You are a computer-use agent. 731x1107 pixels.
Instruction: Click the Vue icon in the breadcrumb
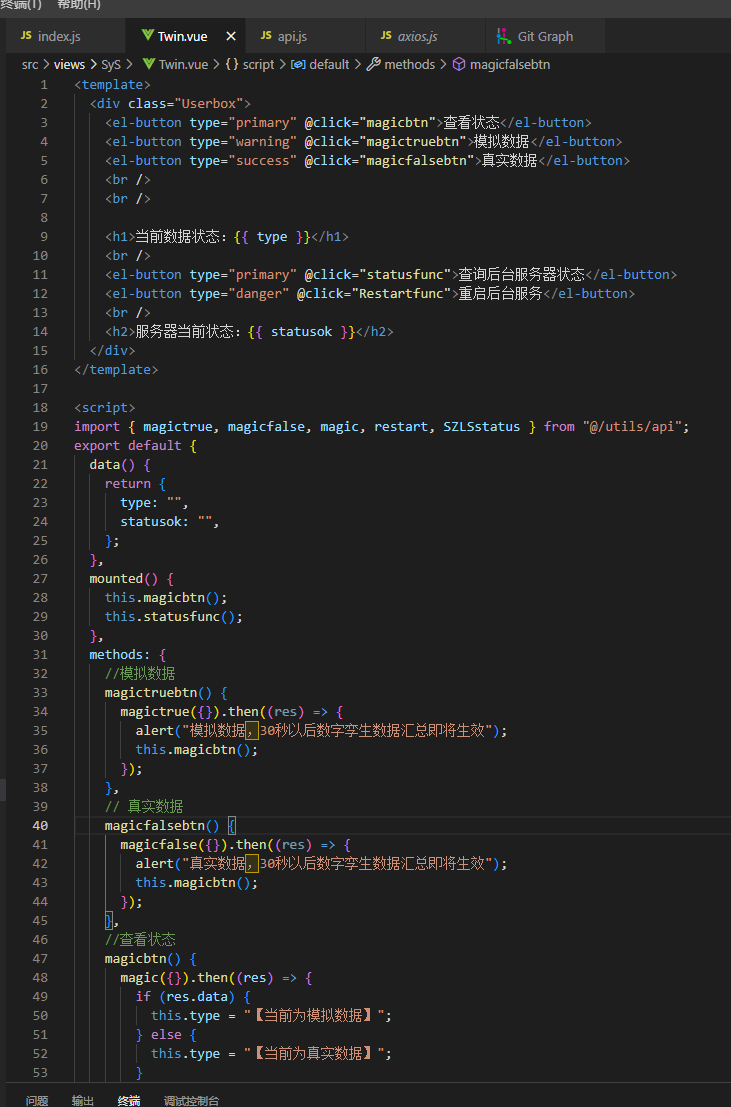tap(148, 64)
